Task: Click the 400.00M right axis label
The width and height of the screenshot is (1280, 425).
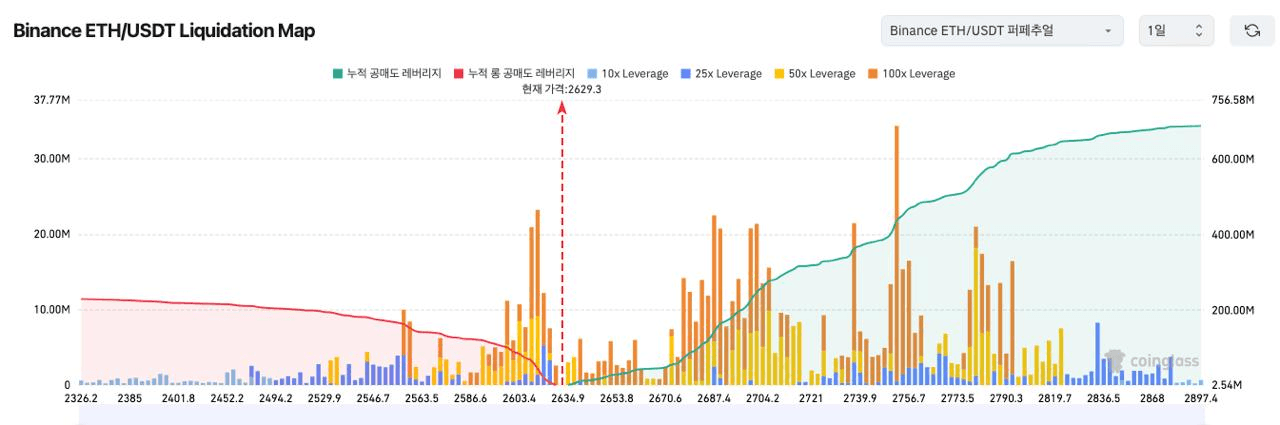Action: [1231, 235]
